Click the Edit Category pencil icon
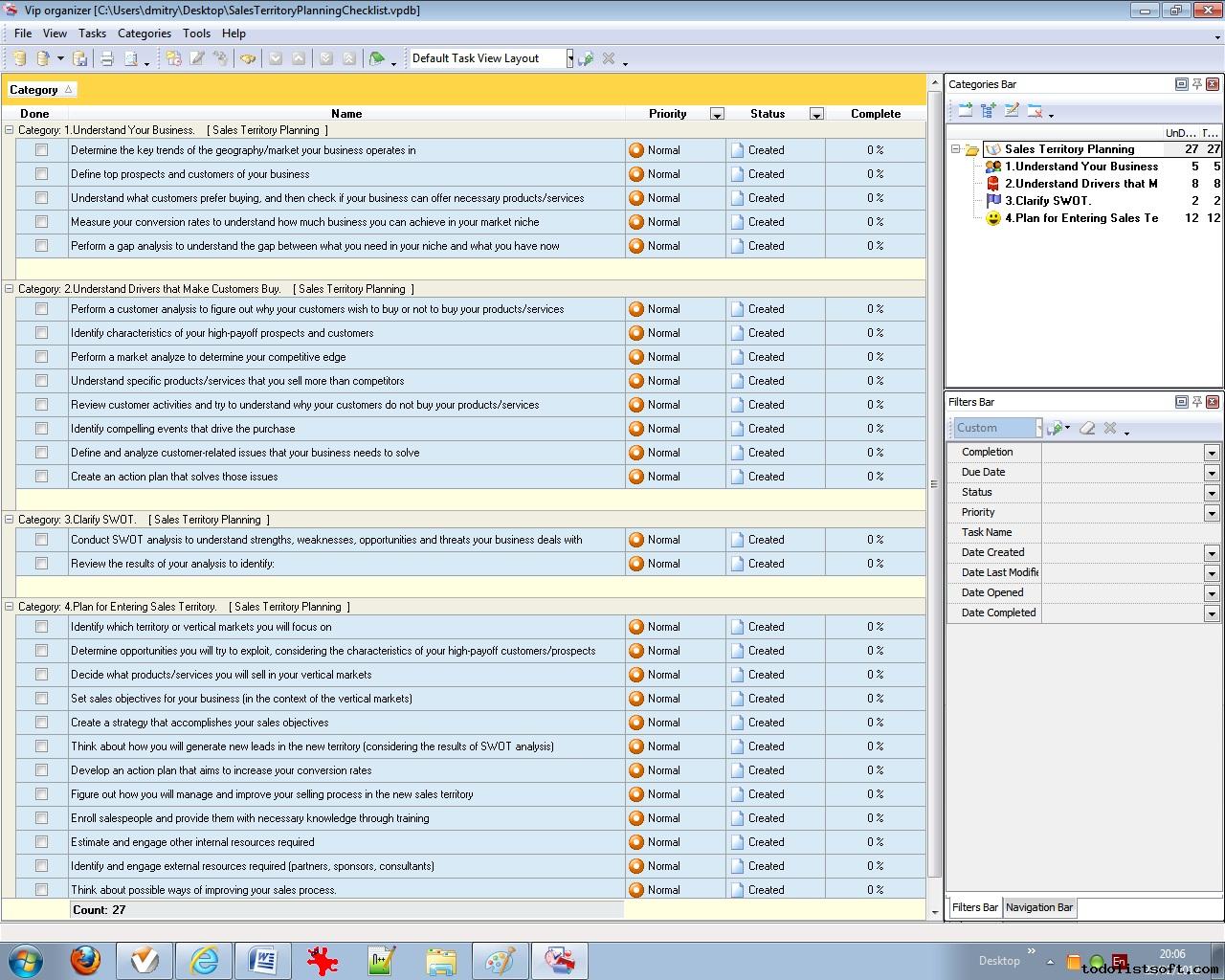Image resolution: width=1225 pixels, height=980 pixels. [x=1012, y=111]
